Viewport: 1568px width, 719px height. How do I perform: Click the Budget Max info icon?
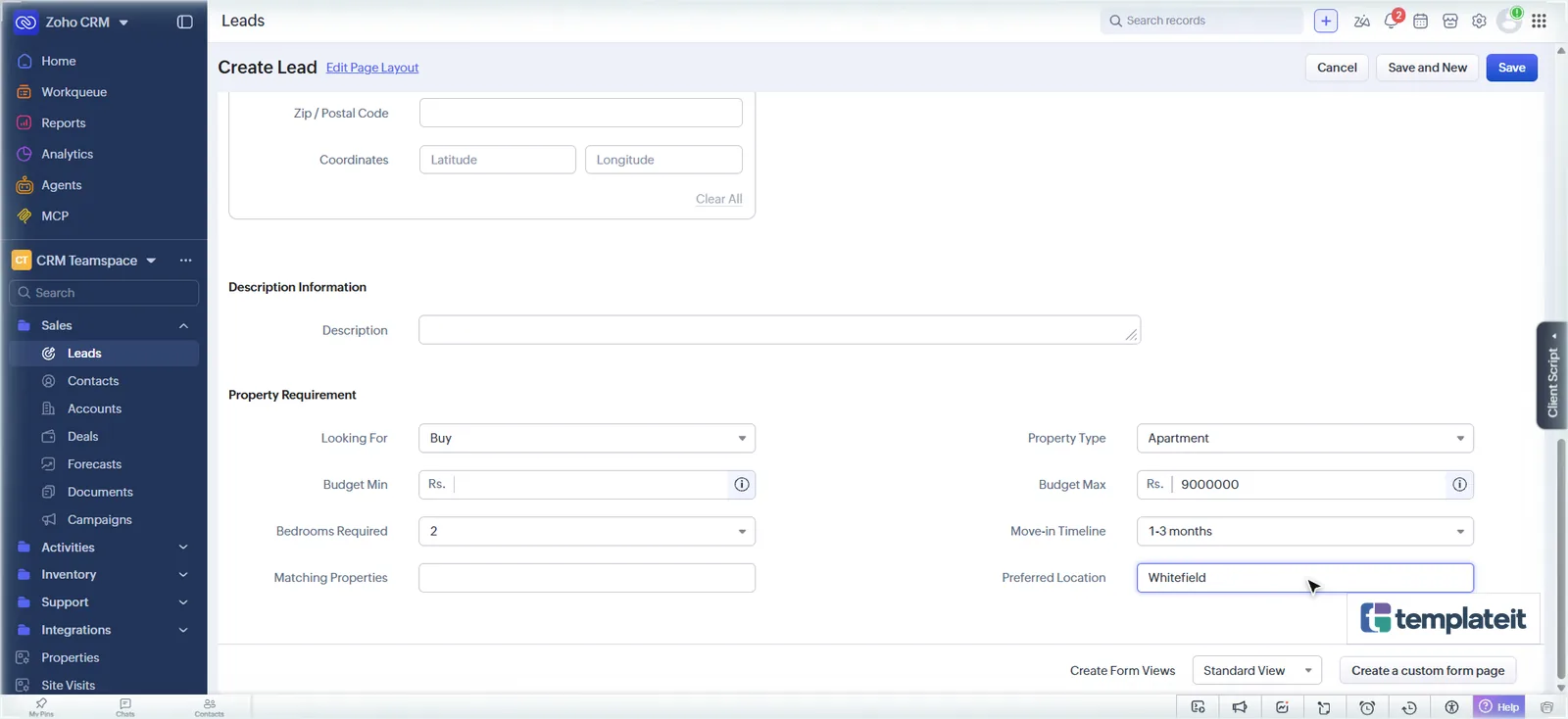coord(1459,484)
